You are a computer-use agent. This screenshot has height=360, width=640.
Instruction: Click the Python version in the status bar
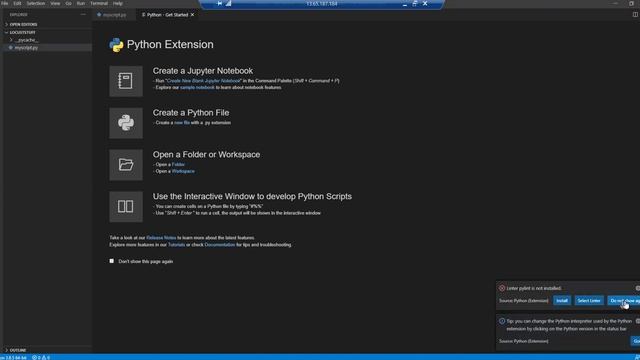click(x=14, y=358)
